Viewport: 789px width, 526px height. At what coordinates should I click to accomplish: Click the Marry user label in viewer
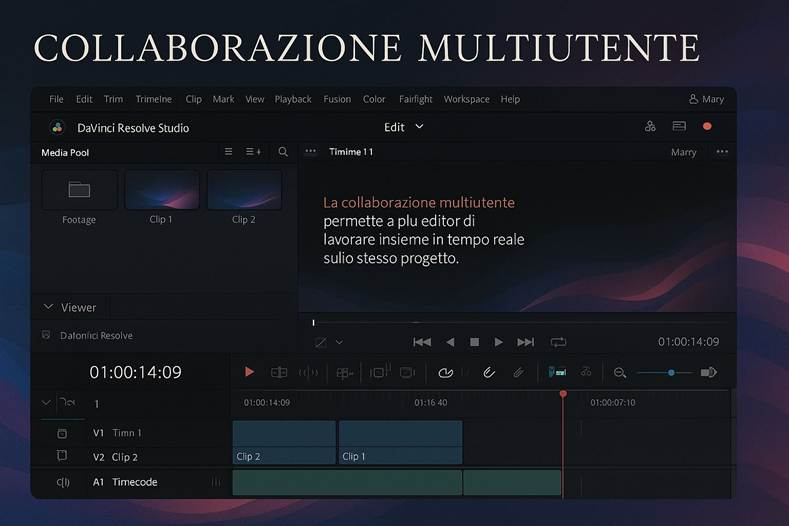tap(683, 152)
